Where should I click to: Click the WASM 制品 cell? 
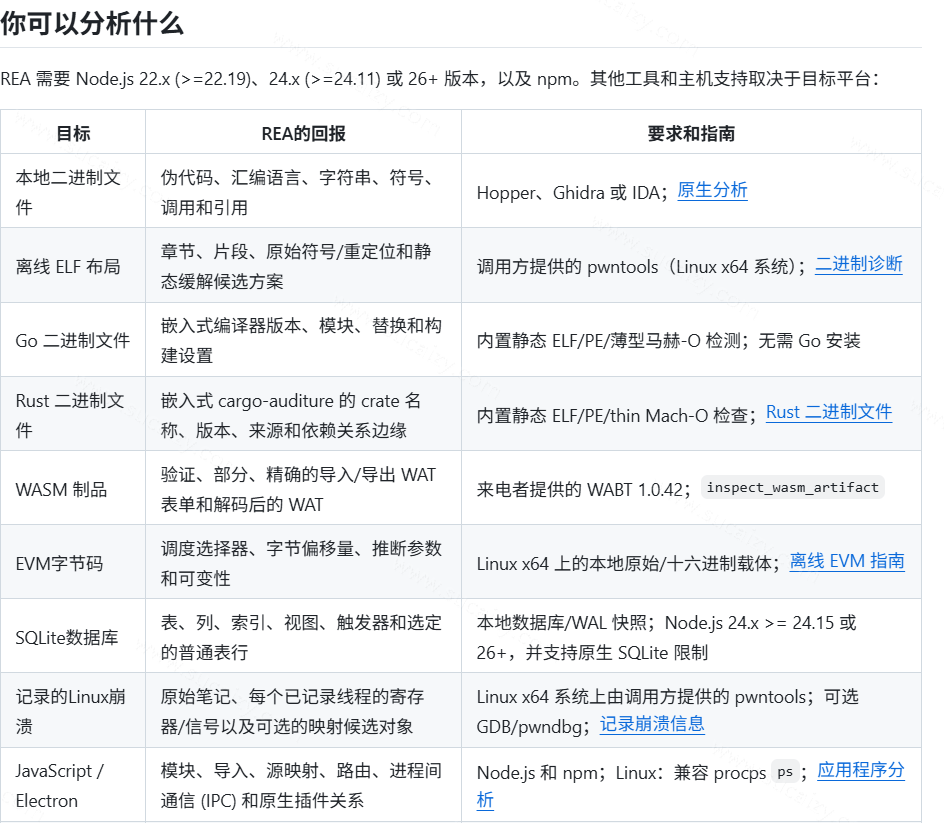(x=73, y=488)
